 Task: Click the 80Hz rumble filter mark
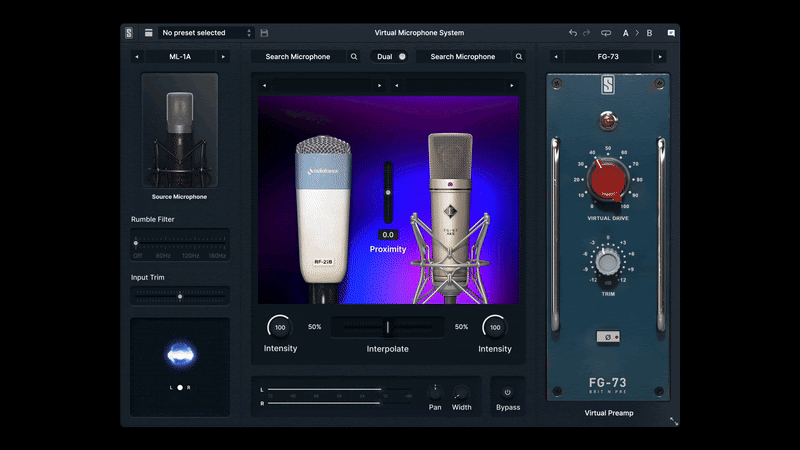click(163, 256)
